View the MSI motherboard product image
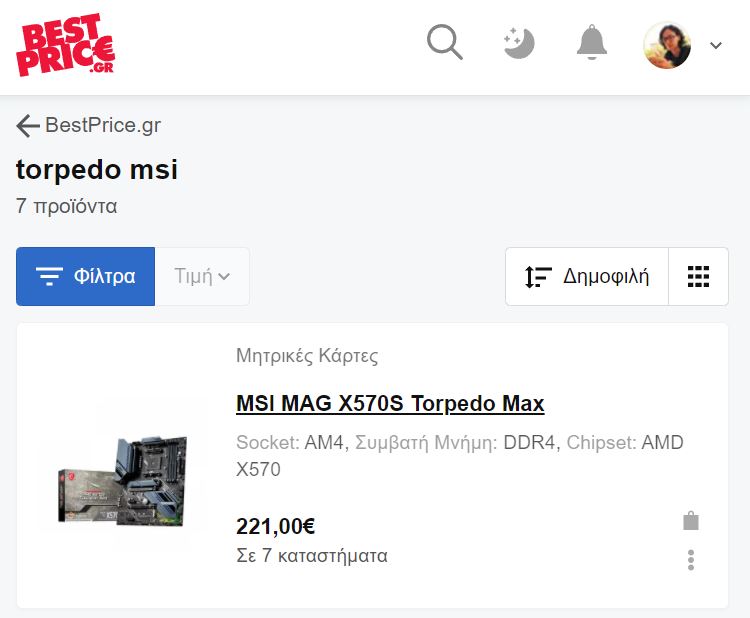This screenshot has width=750, height=618. click(123, 481)
